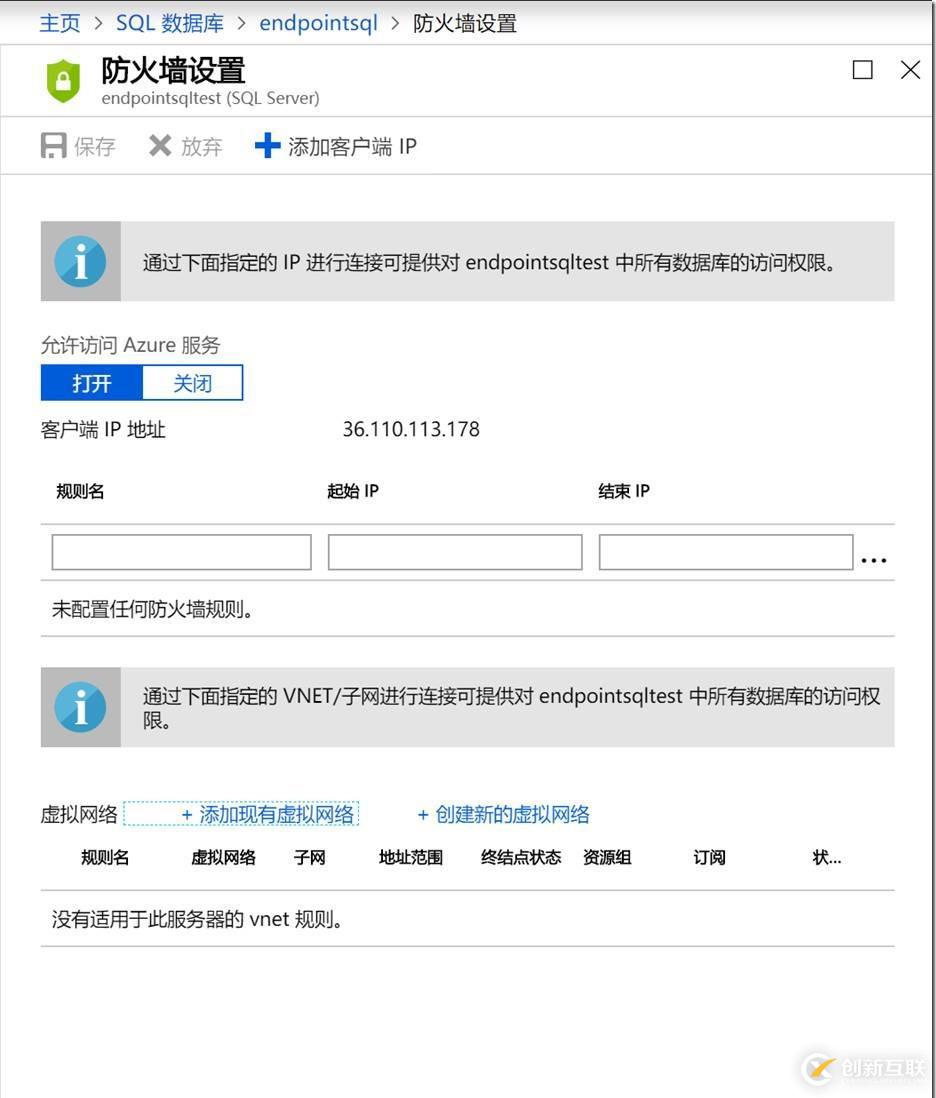Click the info icon in IP access banner
The height and width of the screenshot is (1098, 936).
[x=81, y=262]
